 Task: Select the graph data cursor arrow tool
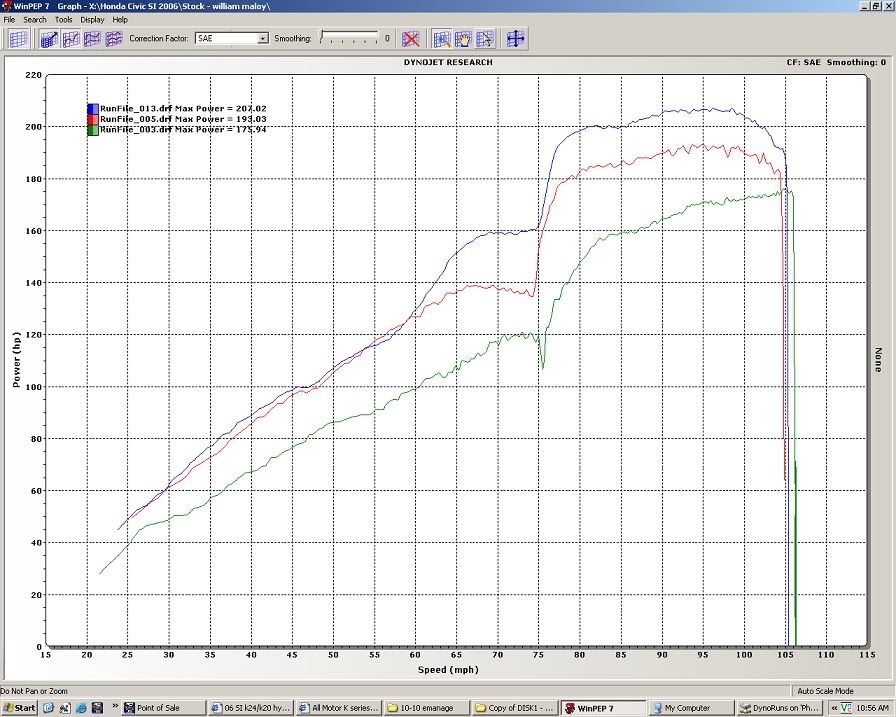[483, 39]
